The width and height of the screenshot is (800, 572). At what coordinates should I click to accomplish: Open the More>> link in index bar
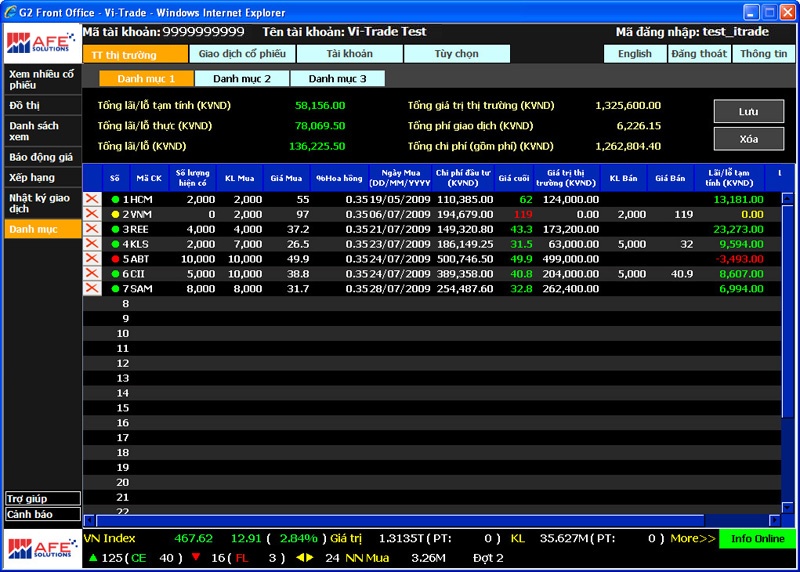click(x=692, y=538)
